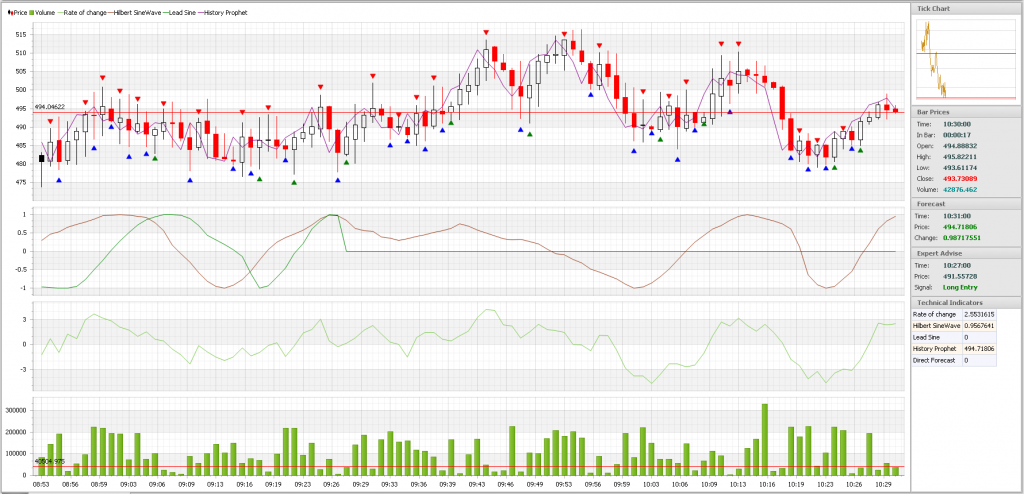Collapse the Tick Chart panel header
Viewport: 1024px width, 494px height.
(967, 8)
